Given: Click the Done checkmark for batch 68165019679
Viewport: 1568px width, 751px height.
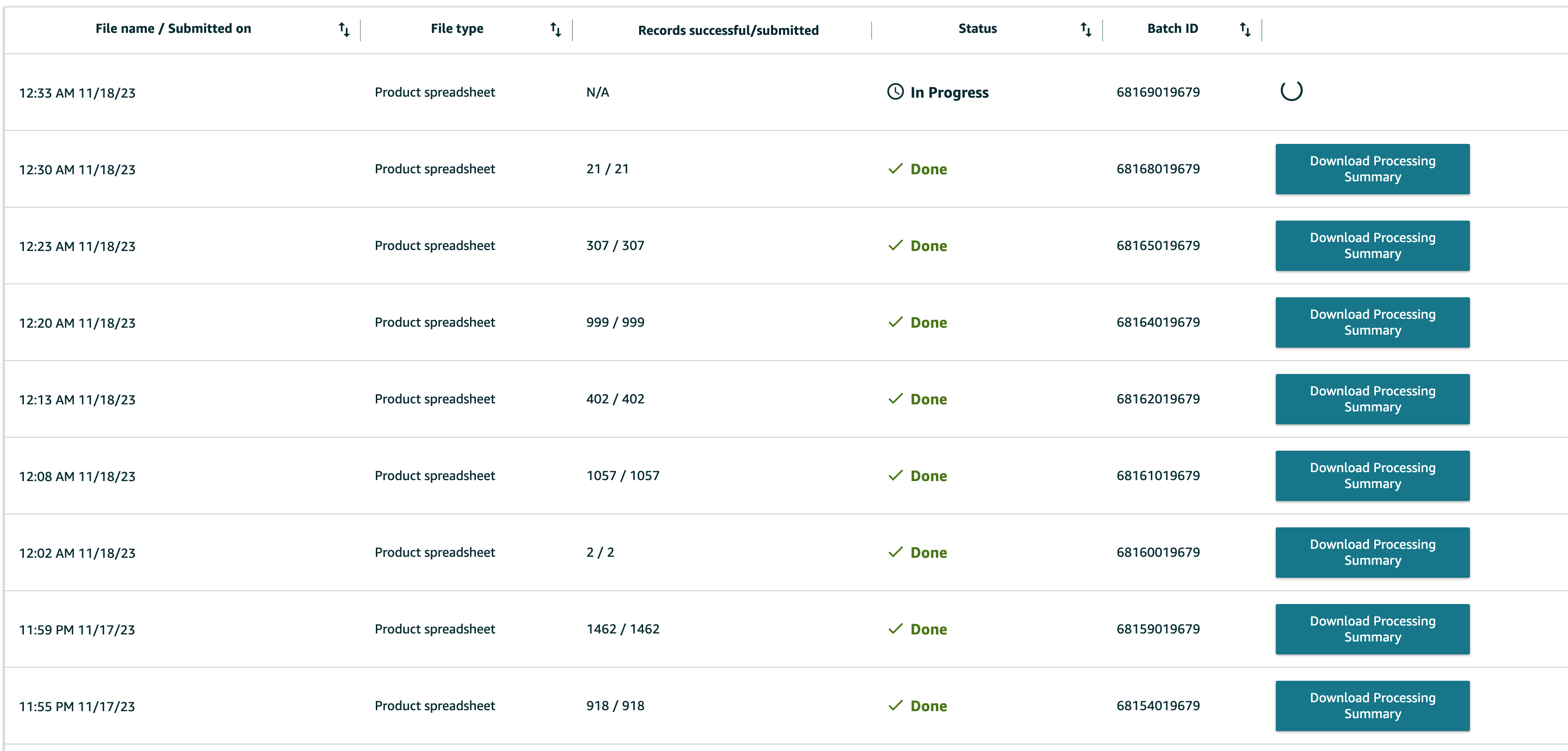Looking at the screenshot, I should pyautogui.click(x=896, y=246).
